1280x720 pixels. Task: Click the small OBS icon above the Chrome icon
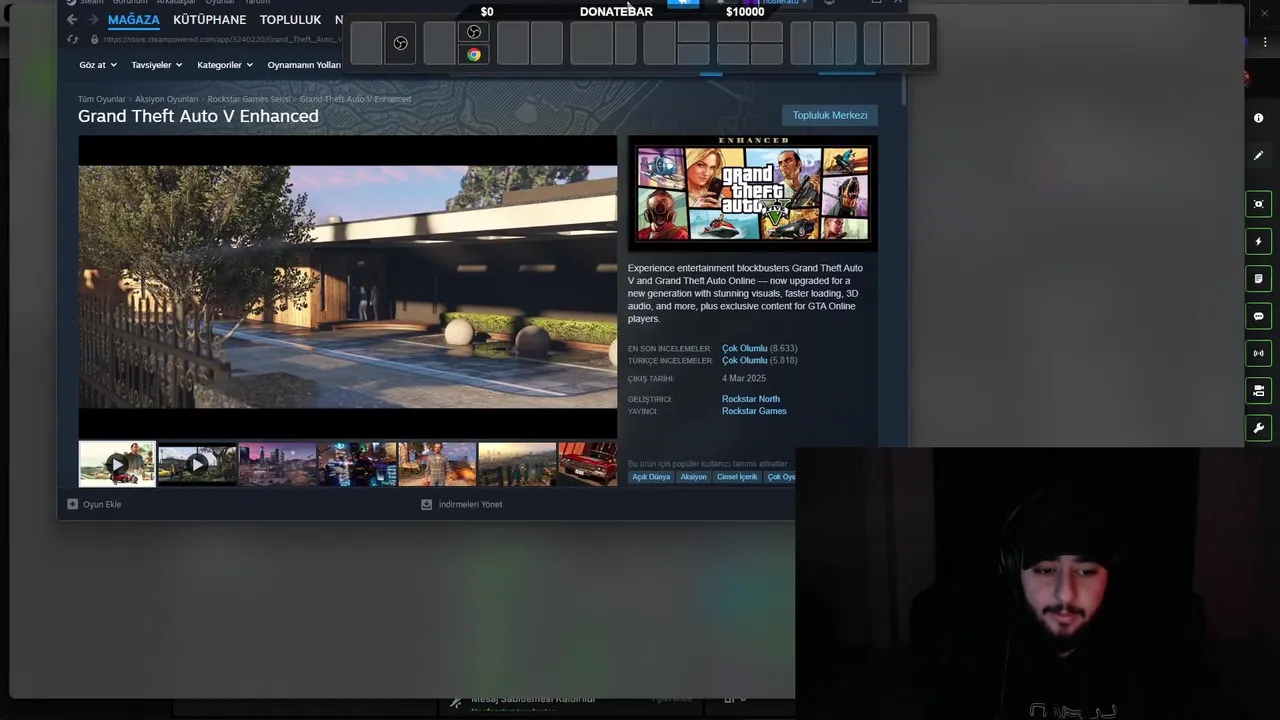[x=474, y=32]
